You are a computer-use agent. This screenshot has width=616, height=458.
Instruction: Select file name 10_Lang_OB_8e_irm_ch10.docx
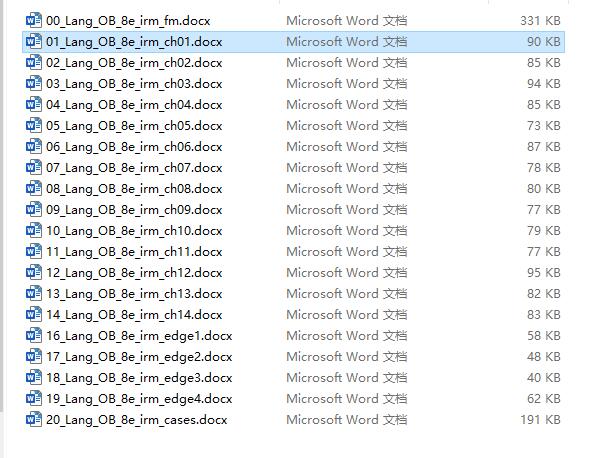(134, 231)
